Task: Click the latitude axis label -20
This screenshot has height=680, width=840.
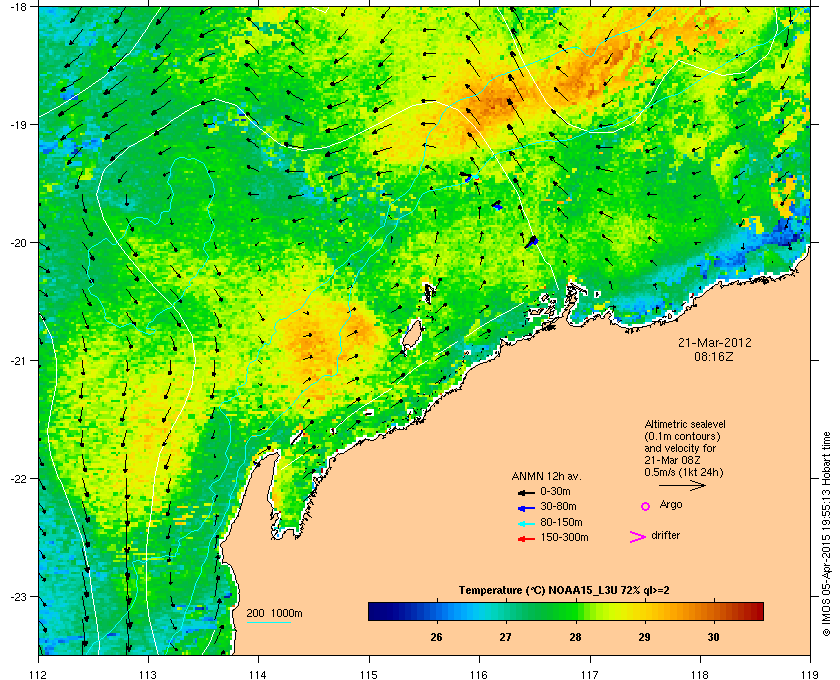Action: (x=18, y=243)
